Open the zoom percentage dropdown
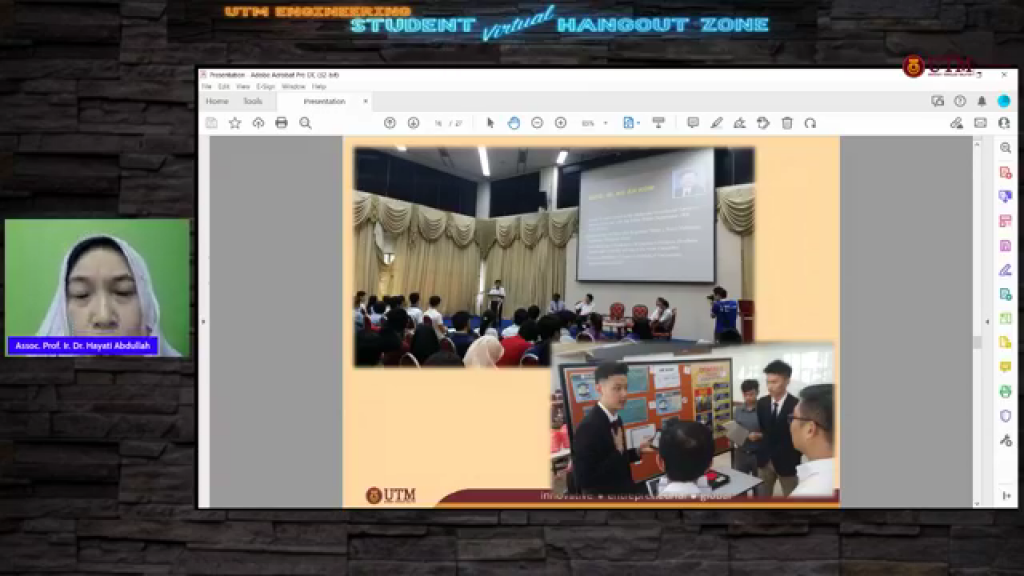Viewport: 1024px width, 576px height. point(605,124)
